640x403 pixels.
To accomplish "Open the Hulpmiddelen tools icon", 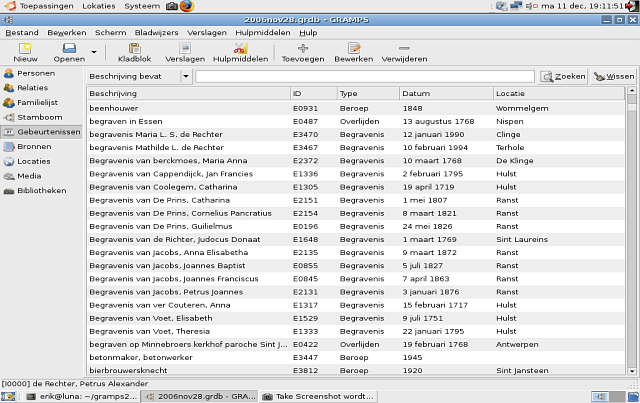I will coord(240,48).
